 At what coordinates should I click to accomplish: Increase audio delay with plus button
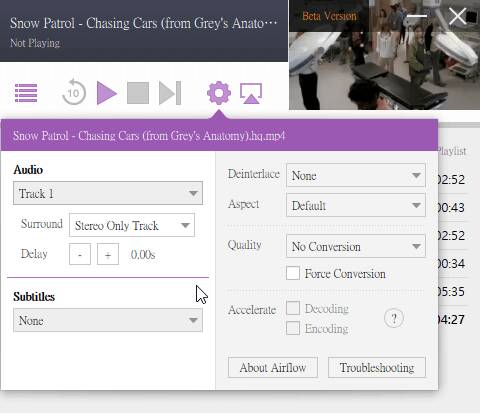tap(108, 254)
